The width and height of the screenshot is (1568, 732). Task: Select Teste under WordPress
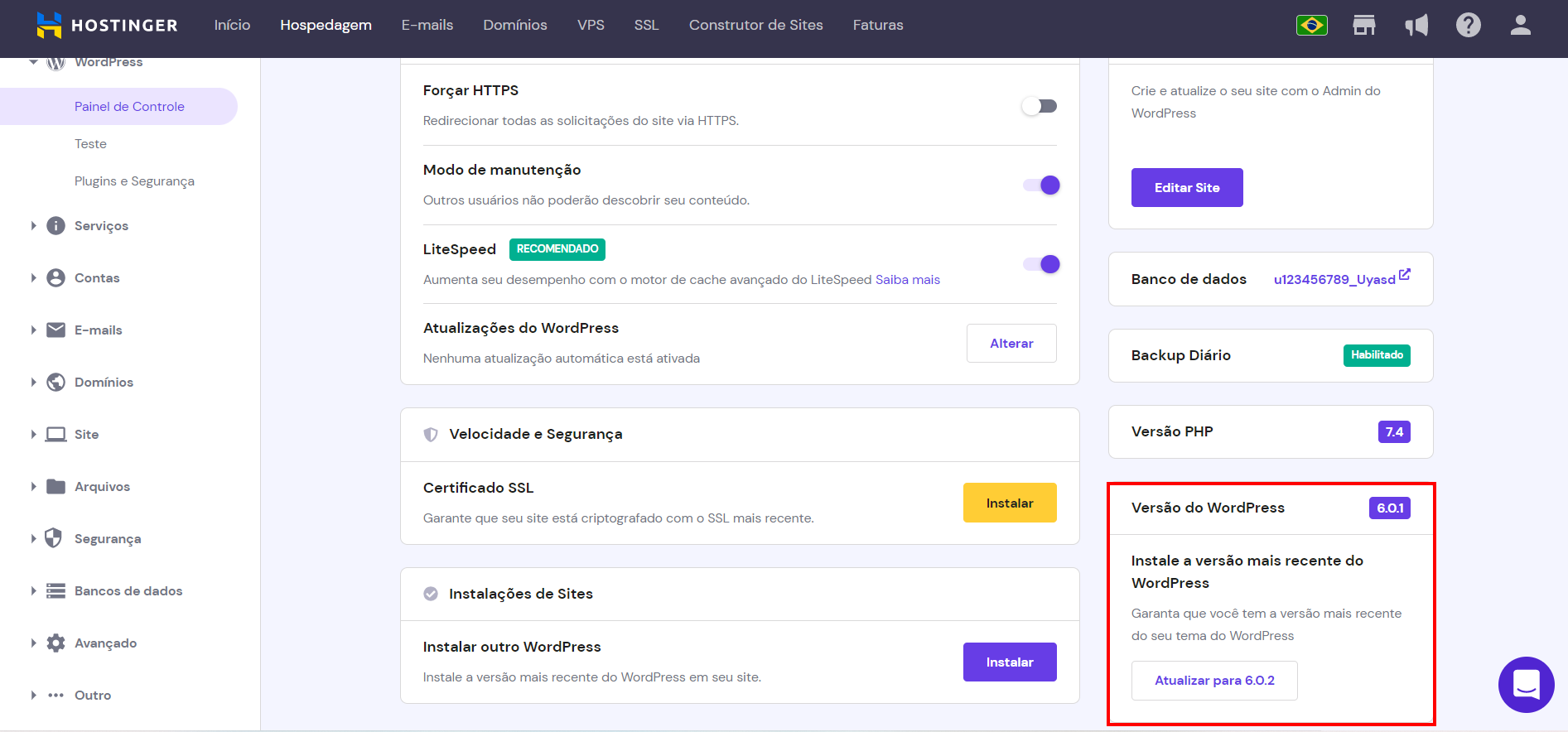pyautogui.click(x=90, y=144)
